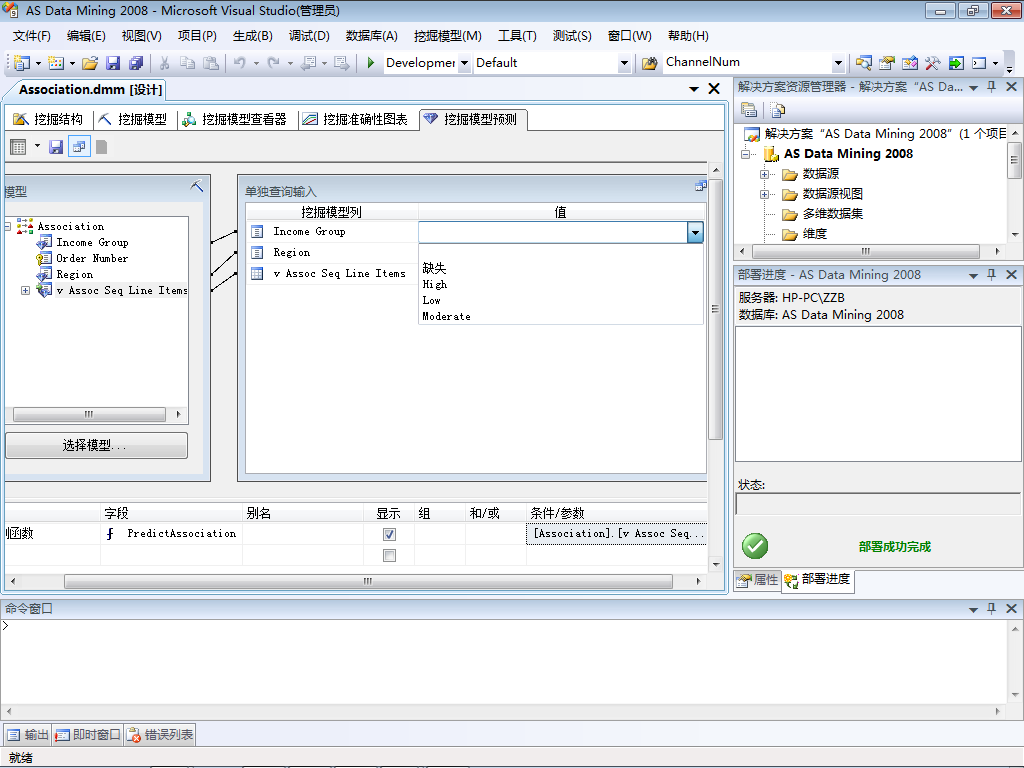1024x768 pixels.
Task: Open the Properties Window toolbar icon
Action: coord(886,63)
